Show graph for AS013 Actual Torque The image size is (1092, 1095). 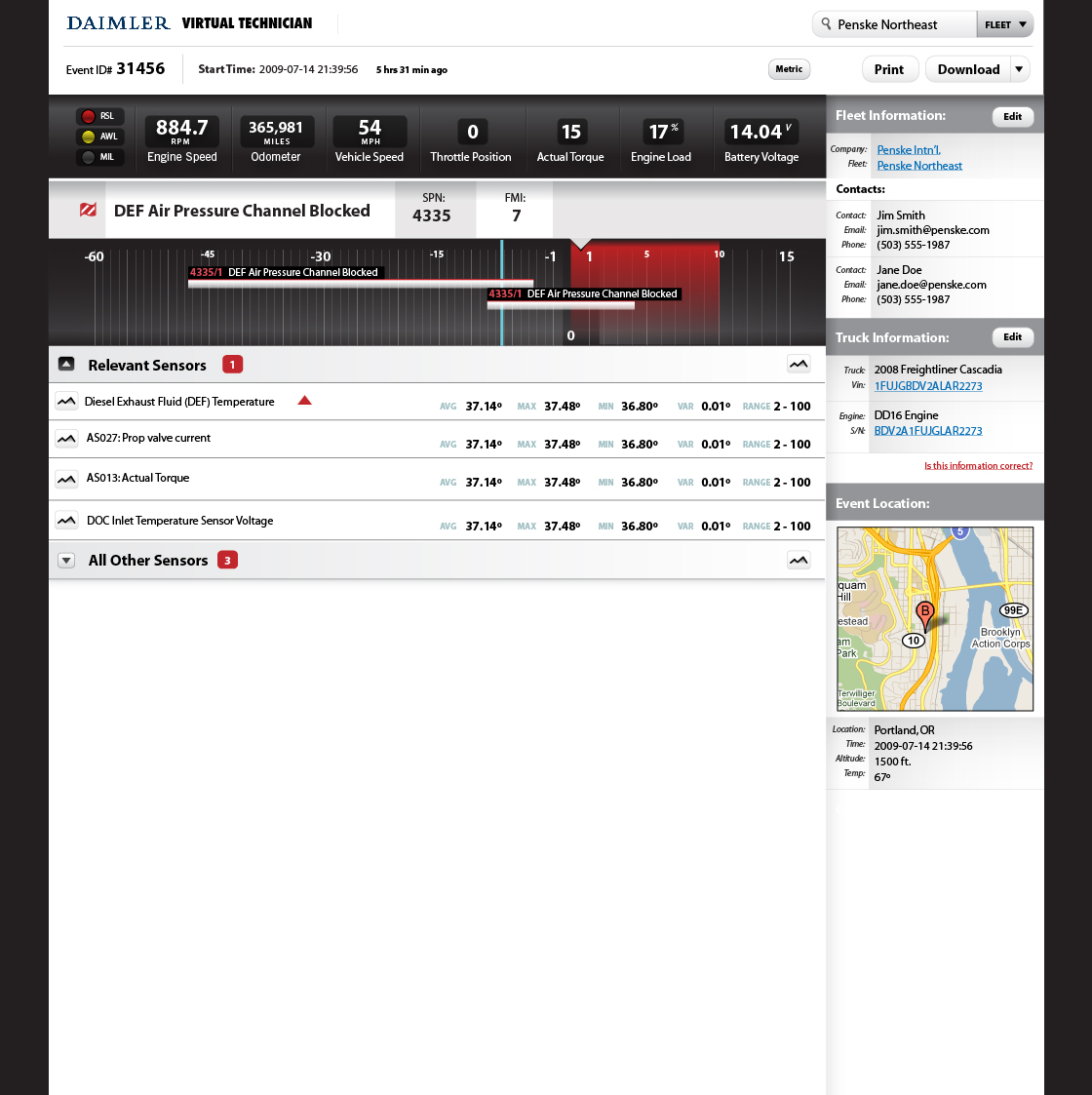click(x=66, y=479)
